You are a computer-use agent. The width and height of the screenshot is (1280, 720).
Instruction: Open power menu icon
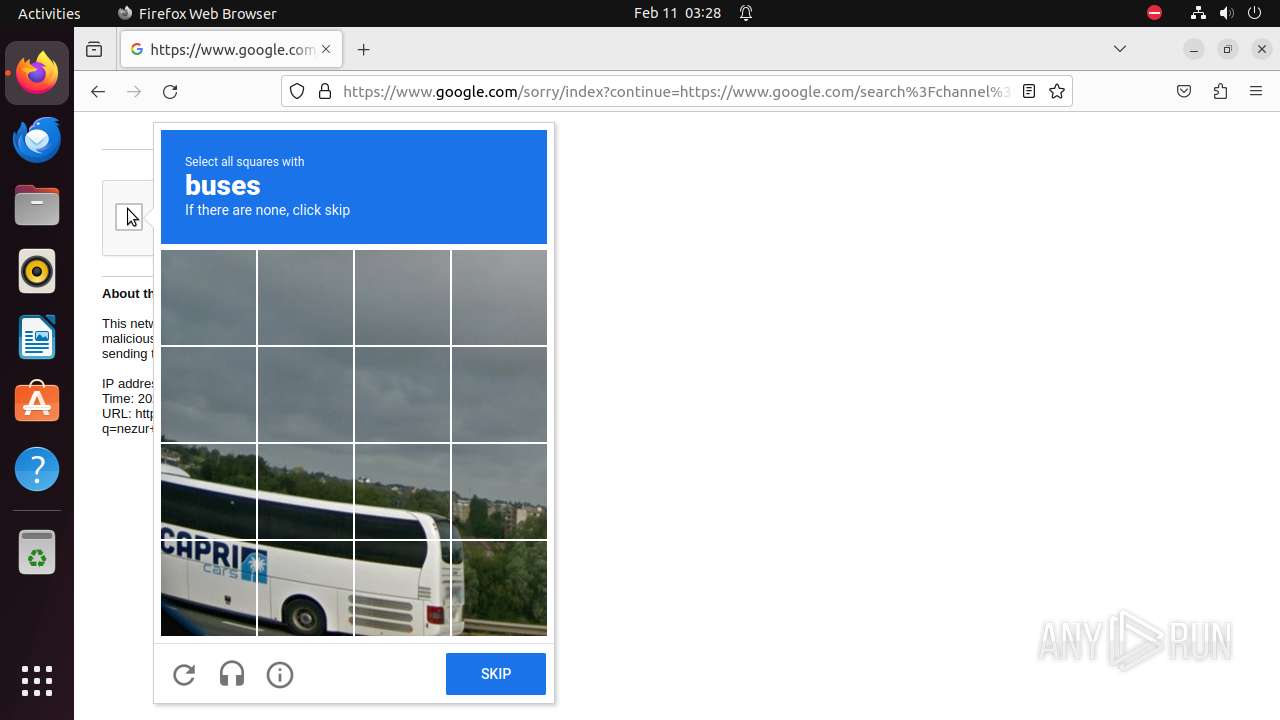(1255, 13)
